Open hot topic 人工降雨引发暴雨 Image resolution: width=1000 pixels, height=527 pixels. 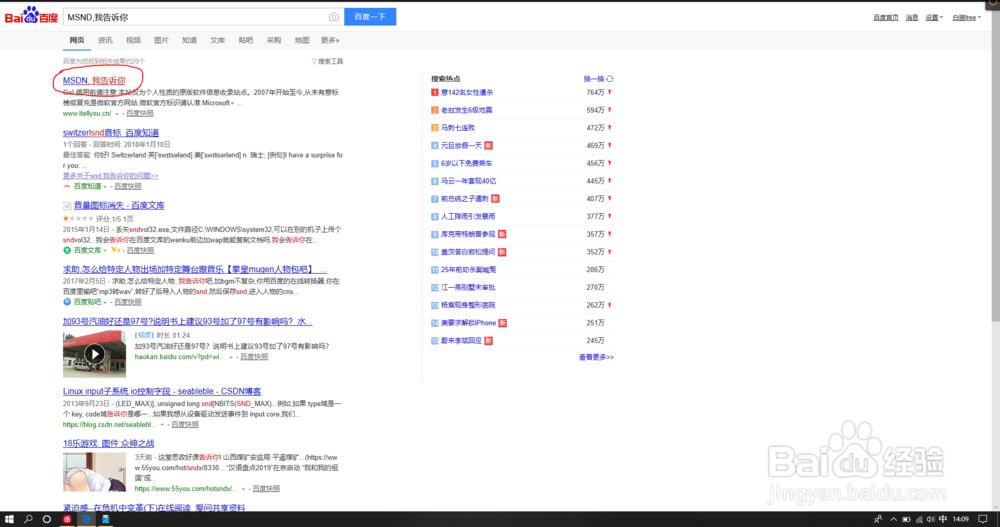(468, 216)
